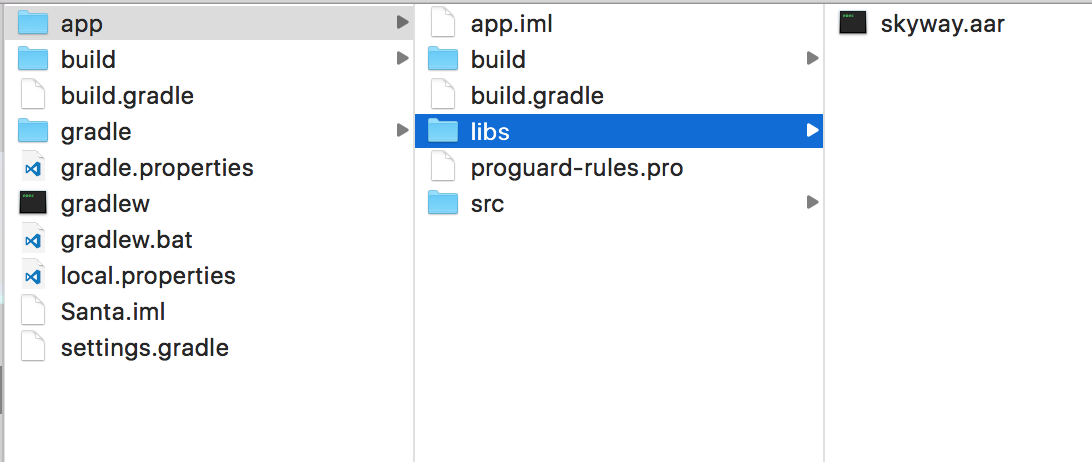This screenshot has width=1092, height=462.
Task: Select the local.properties file icon
Action: [33, 275]
